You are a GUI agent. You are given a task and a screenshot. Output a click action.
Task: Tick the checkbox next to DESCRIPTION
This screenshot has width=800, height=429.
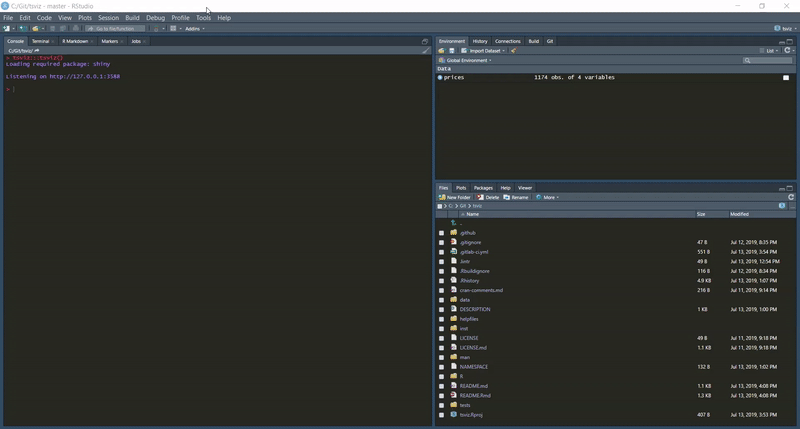tap(441, 309)
